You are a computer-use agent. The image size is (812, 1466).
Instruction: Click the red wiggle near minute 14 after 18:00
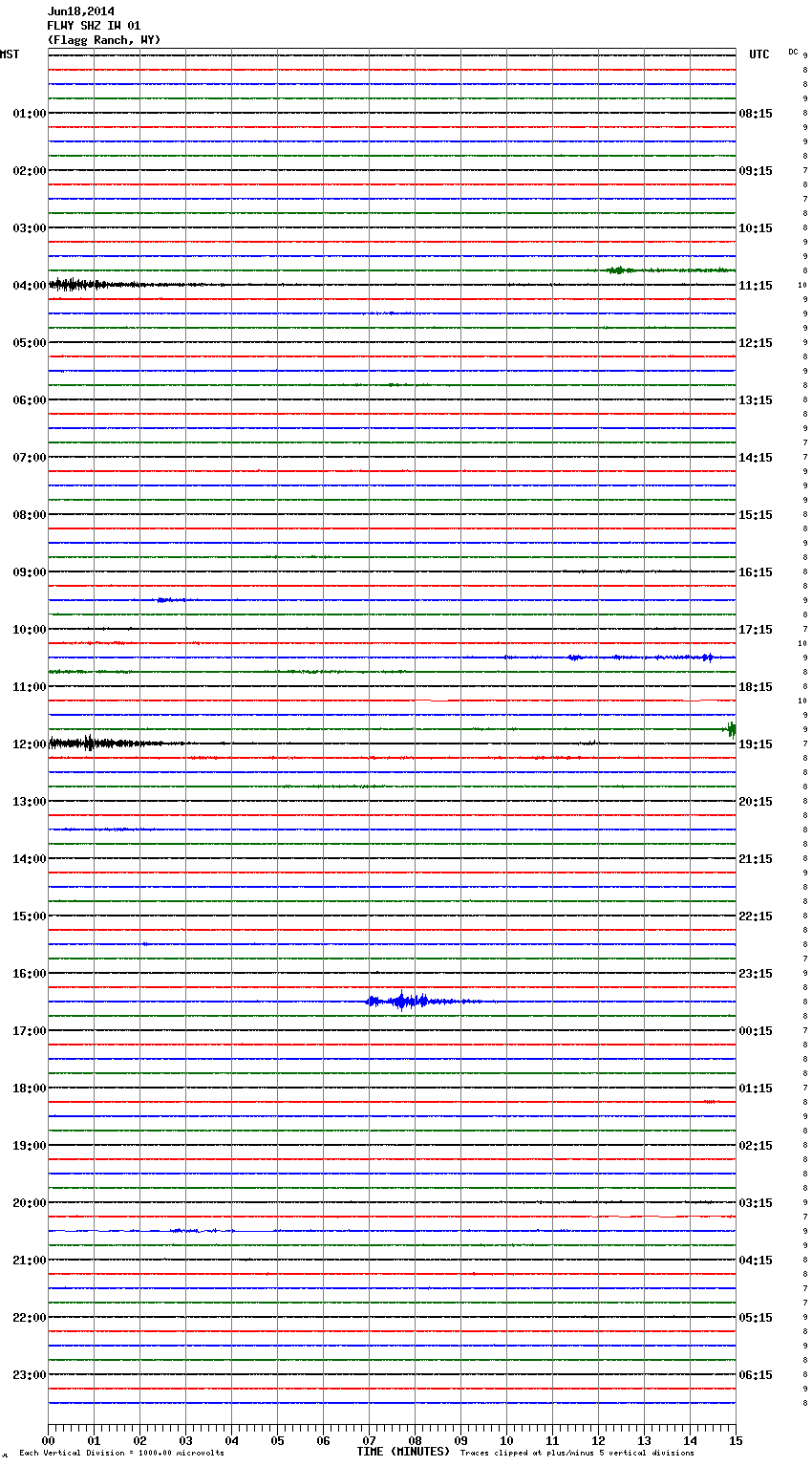(x=709, y=1102)
